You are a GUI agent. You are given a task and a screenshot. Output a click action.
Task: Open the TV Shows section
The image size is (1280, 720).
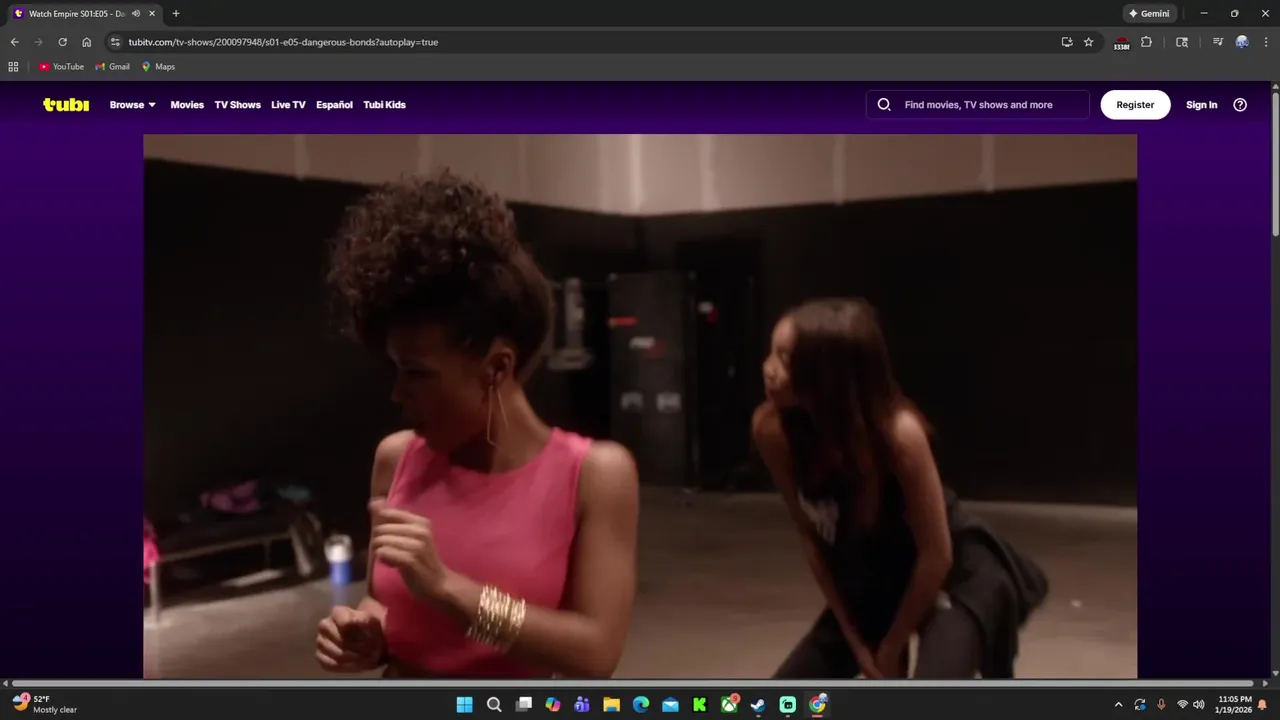click(237, 105)
